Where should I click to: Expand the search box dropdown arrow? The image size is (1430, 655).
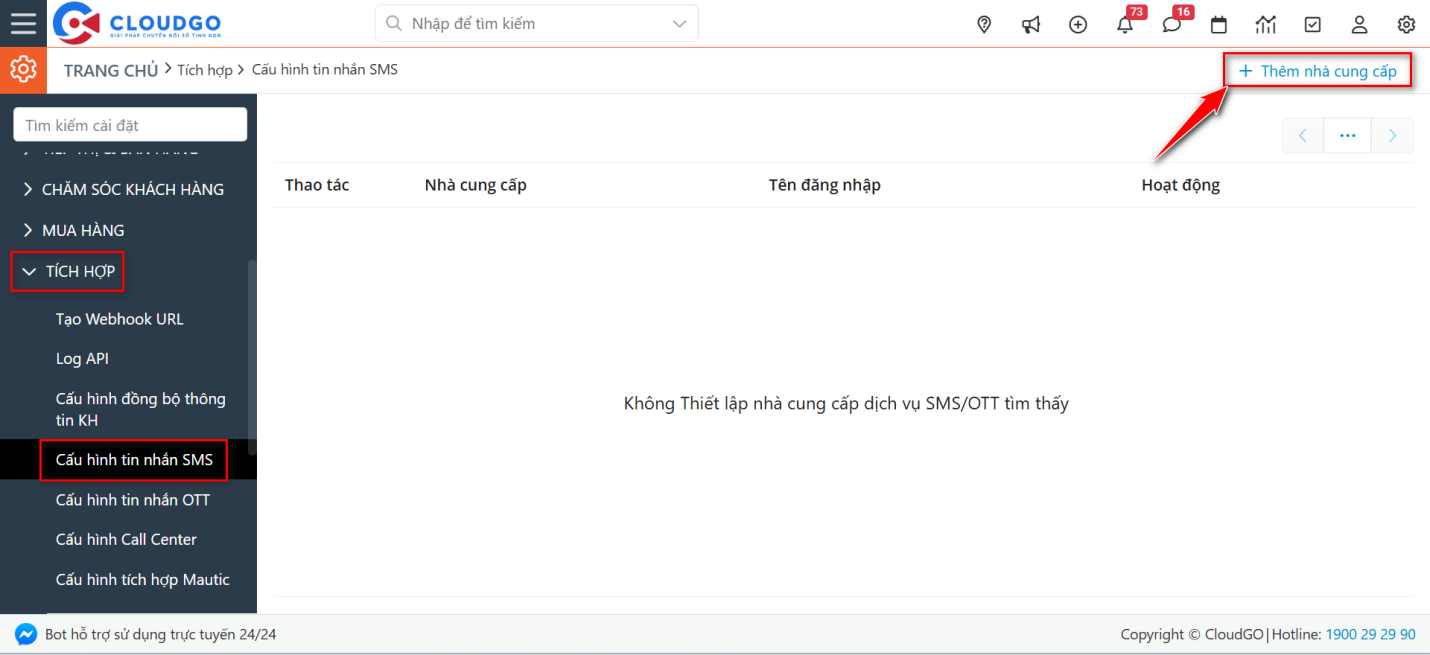pyautogui.click(x=679, y=23)
